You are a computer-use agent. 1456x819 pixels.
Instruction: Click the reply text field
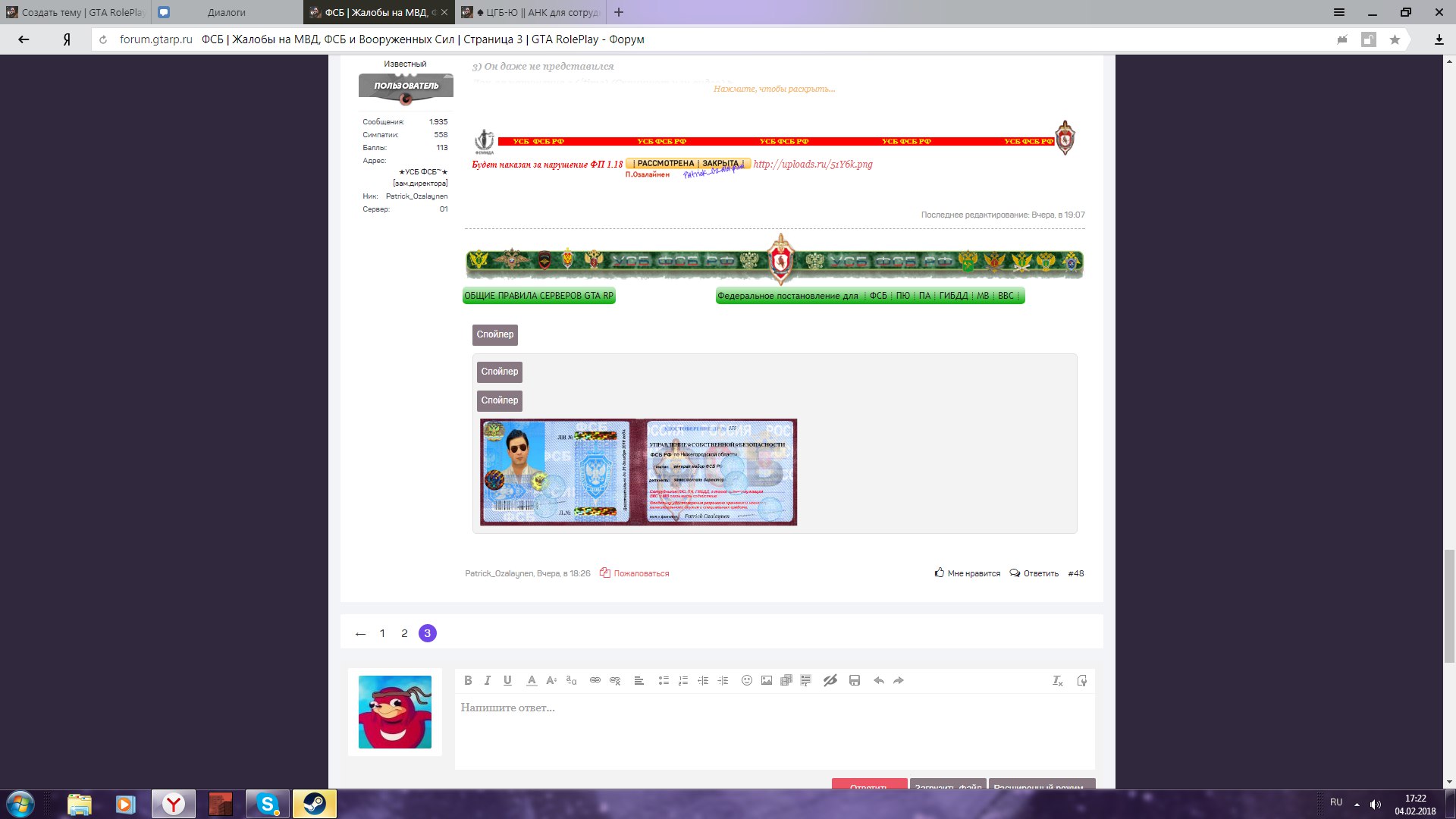tap(773, 728)
